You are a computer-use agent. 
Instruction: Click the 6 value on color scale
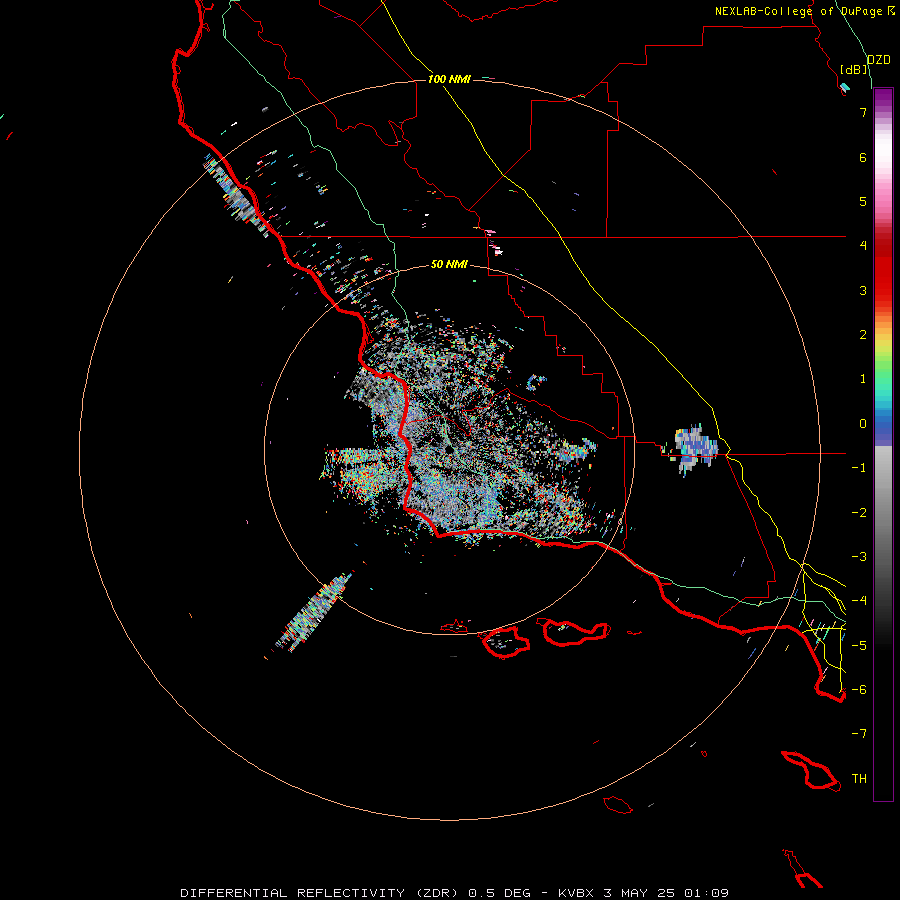point(863,157)
